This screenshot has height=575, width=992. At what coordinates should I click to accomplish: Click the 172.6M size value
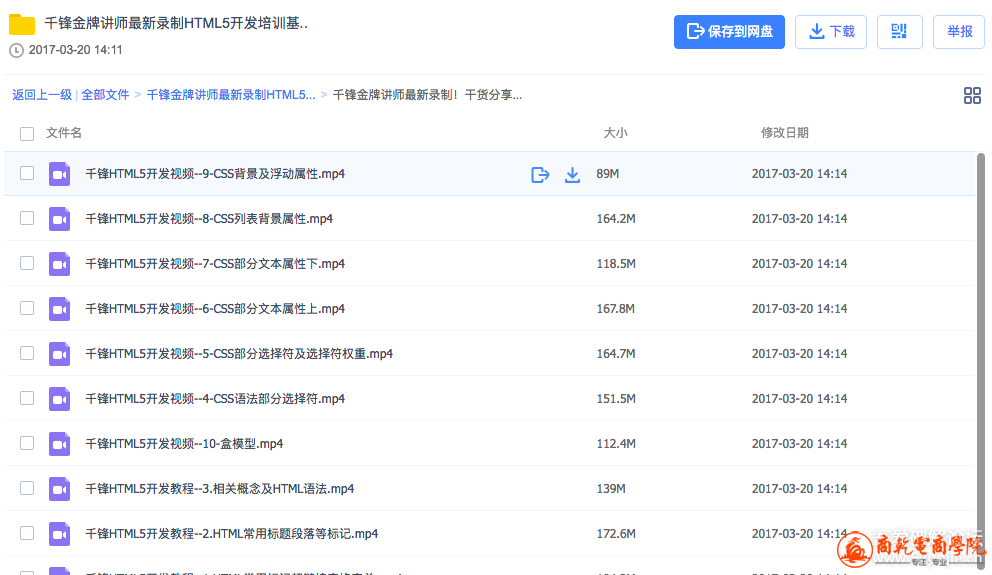tap(616, 533)
